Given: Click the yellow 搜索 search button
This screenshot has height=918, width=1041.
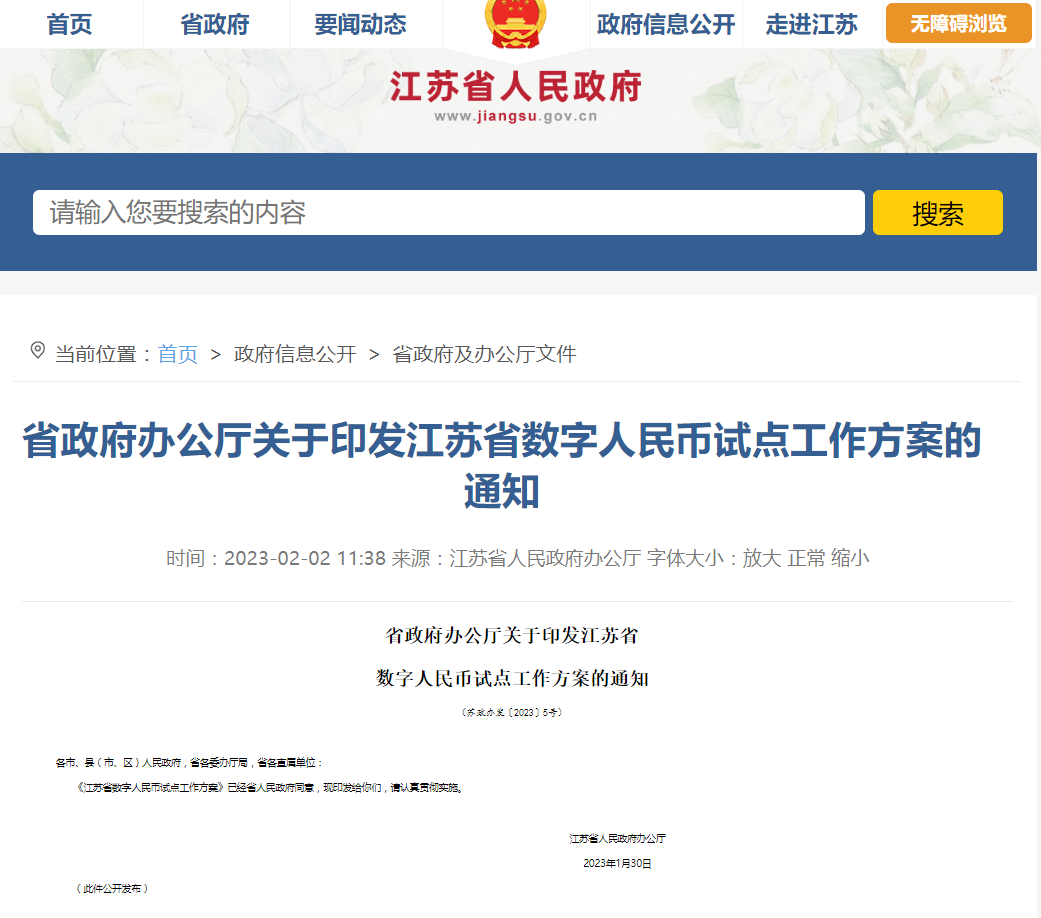Looking at the screenshot, I should (936, 212).
